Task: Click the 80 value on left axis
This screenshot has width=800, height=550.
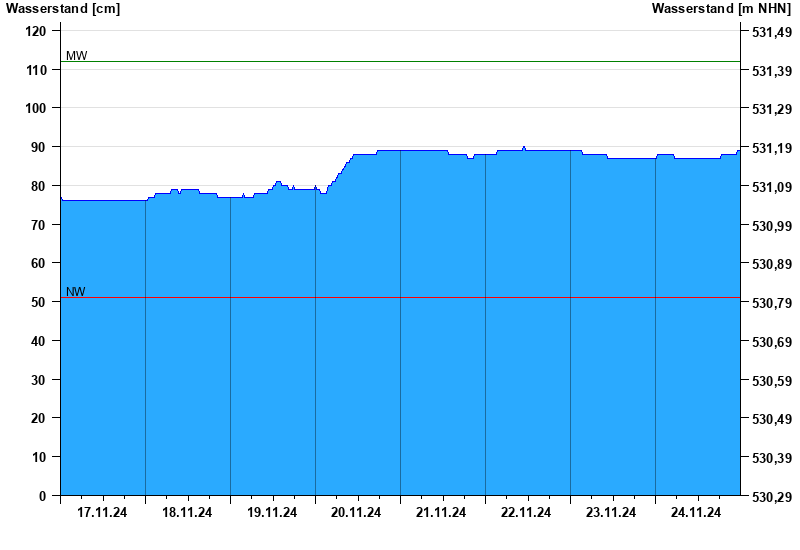Action: (39, 186)
